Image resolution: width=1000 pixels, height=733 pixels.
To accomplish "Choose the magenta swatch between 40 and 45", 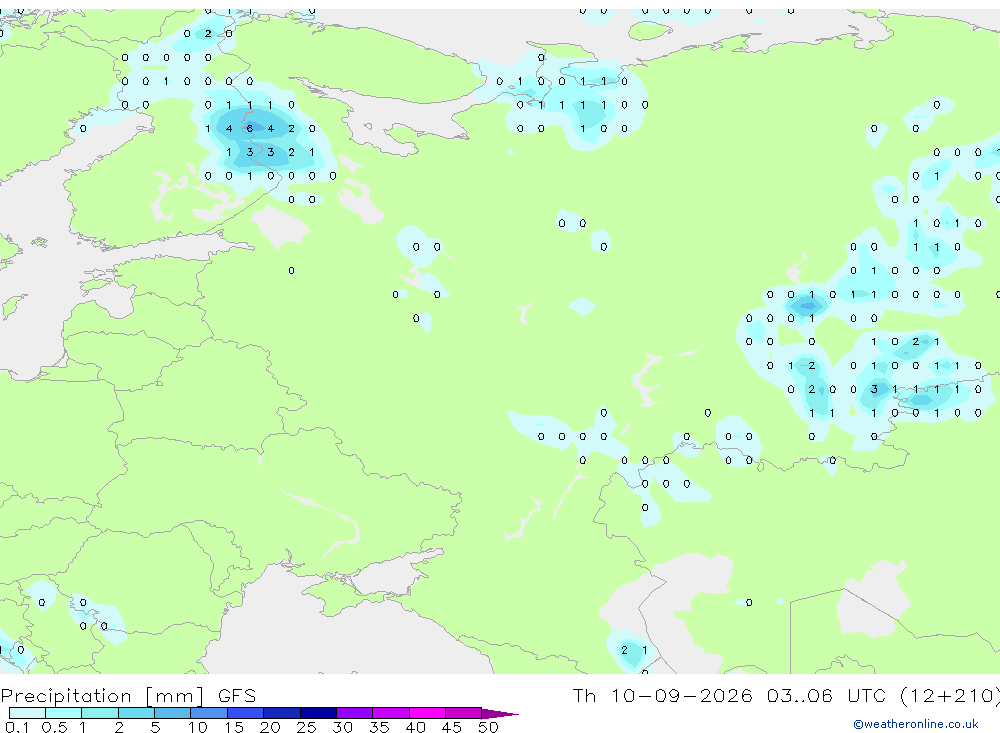I will 427,713.
